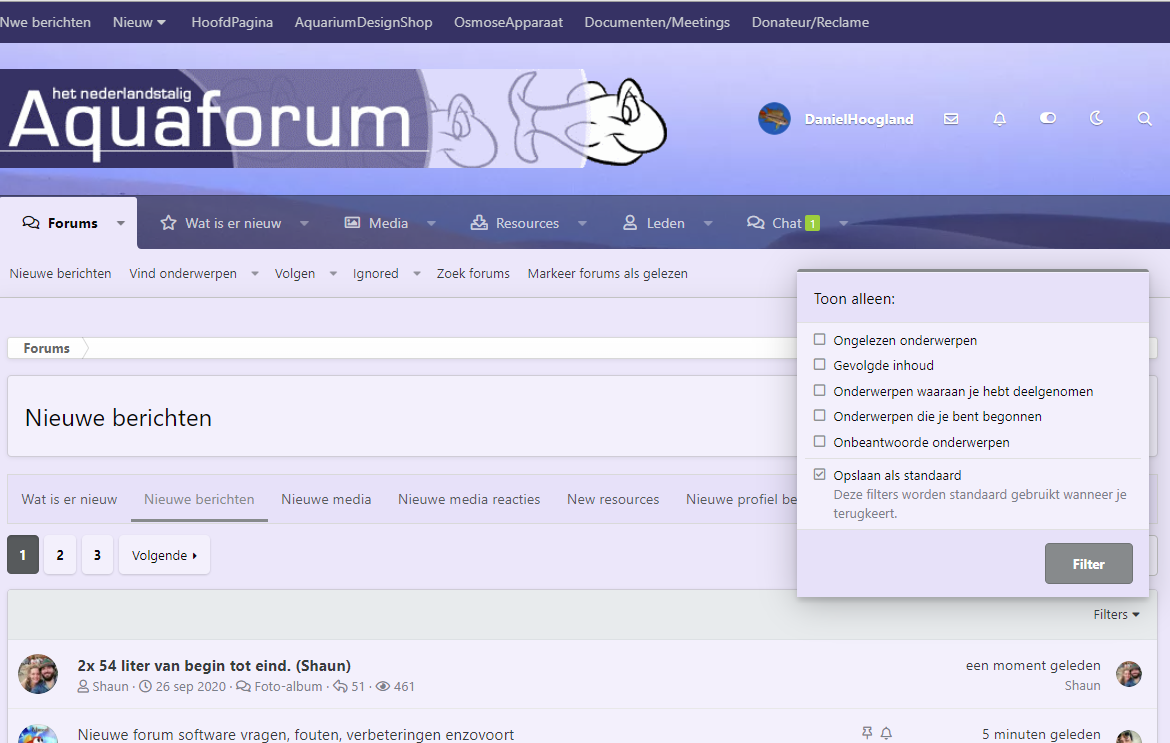Open the AquariumDesignShop menu item

(363, 21)
